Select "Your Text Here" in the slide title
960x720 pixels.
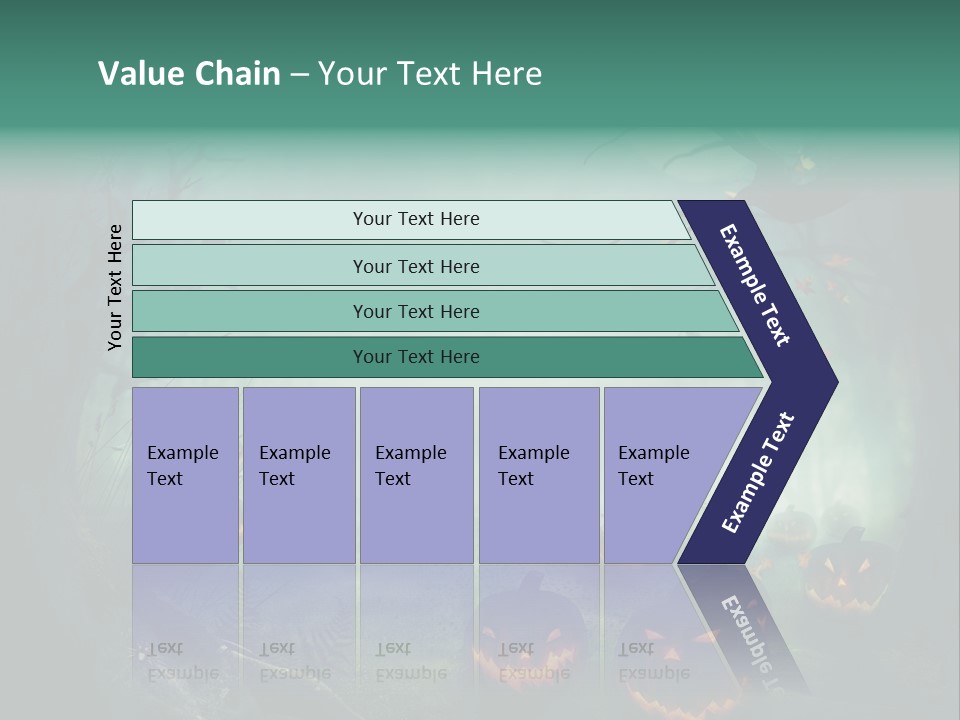point(430,74)
